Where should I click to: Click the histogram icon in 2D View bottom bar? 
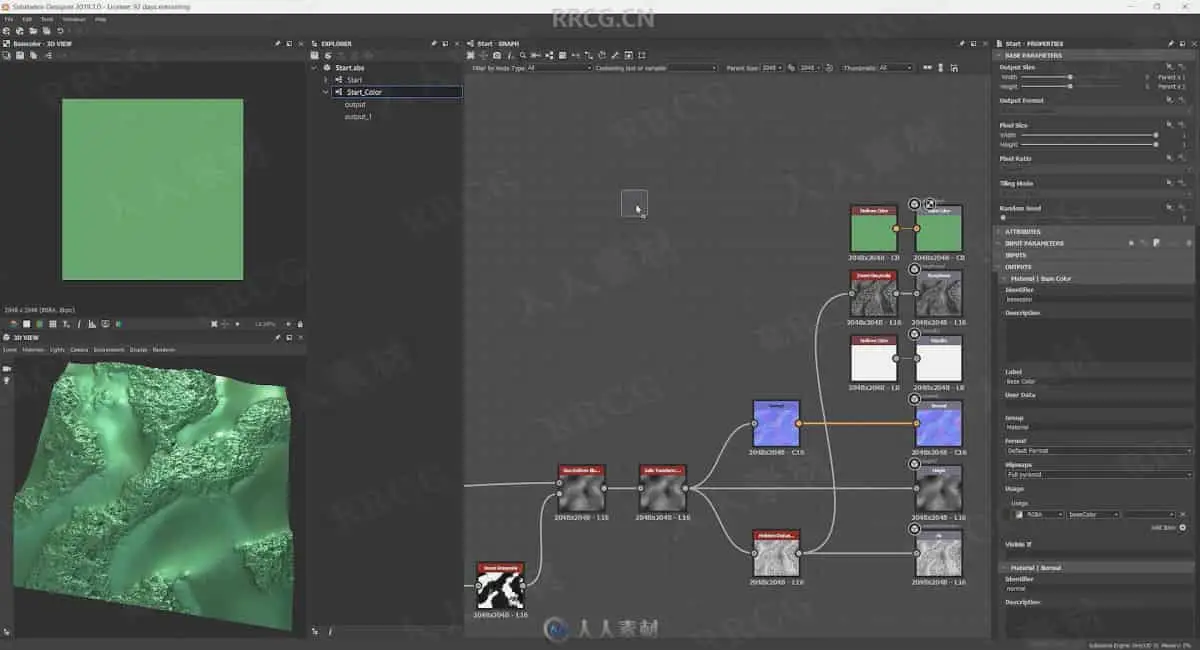[x=91, y=324]
